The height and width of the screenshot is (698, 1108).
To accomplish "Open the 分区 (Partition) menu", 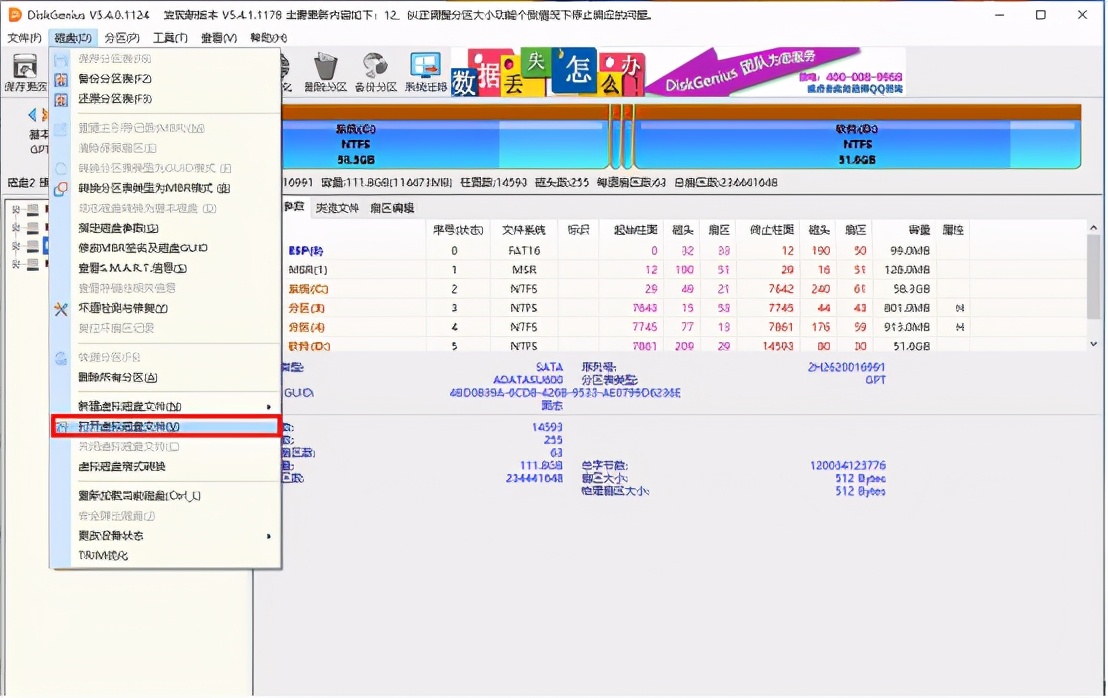I will [x=122, y=37].
